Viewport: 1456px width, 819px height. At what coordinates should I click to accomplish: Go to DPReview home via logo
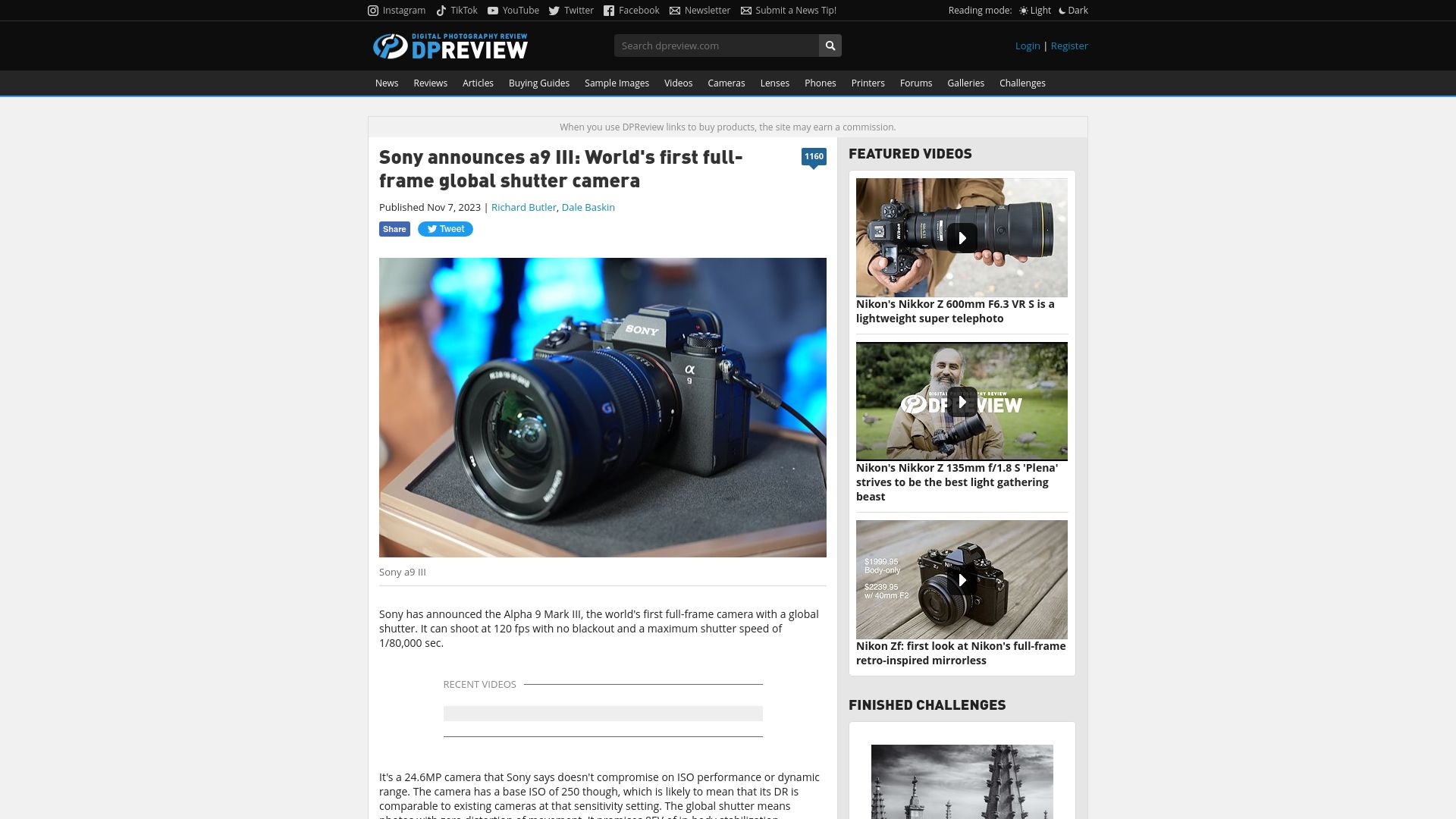pyautogui.click(x=450, y=46)
